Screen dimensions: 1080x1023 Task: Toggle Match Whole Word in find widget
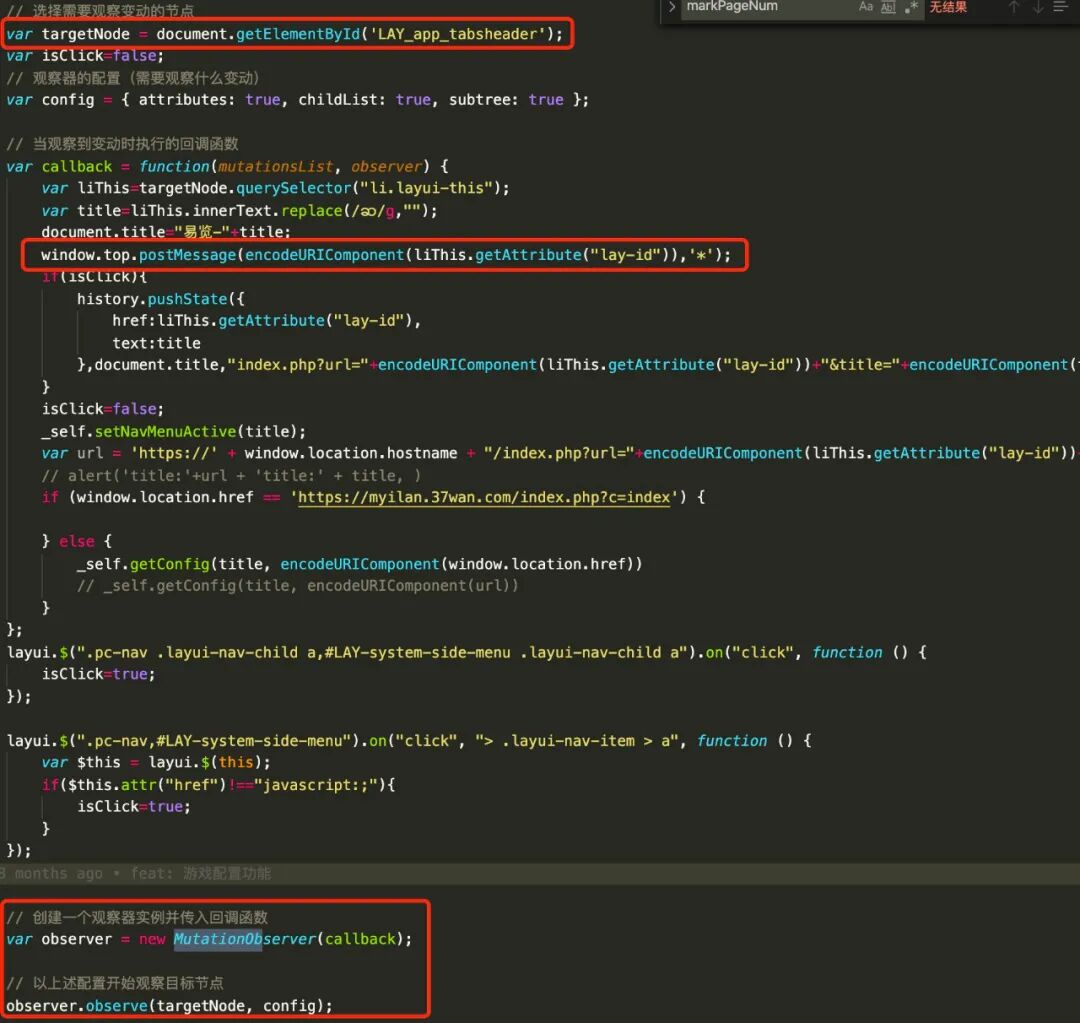(x=889, y=8)
